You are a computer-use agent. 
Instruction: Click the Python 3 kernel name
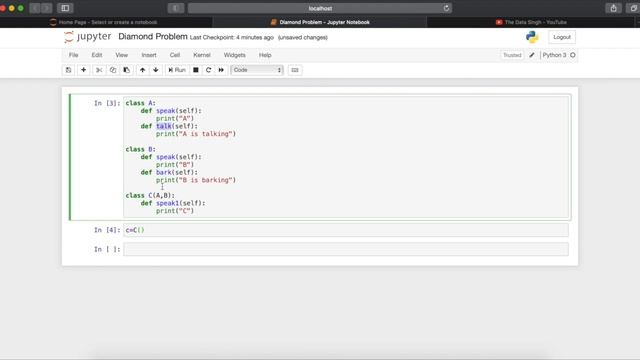(x=554, y=55)
